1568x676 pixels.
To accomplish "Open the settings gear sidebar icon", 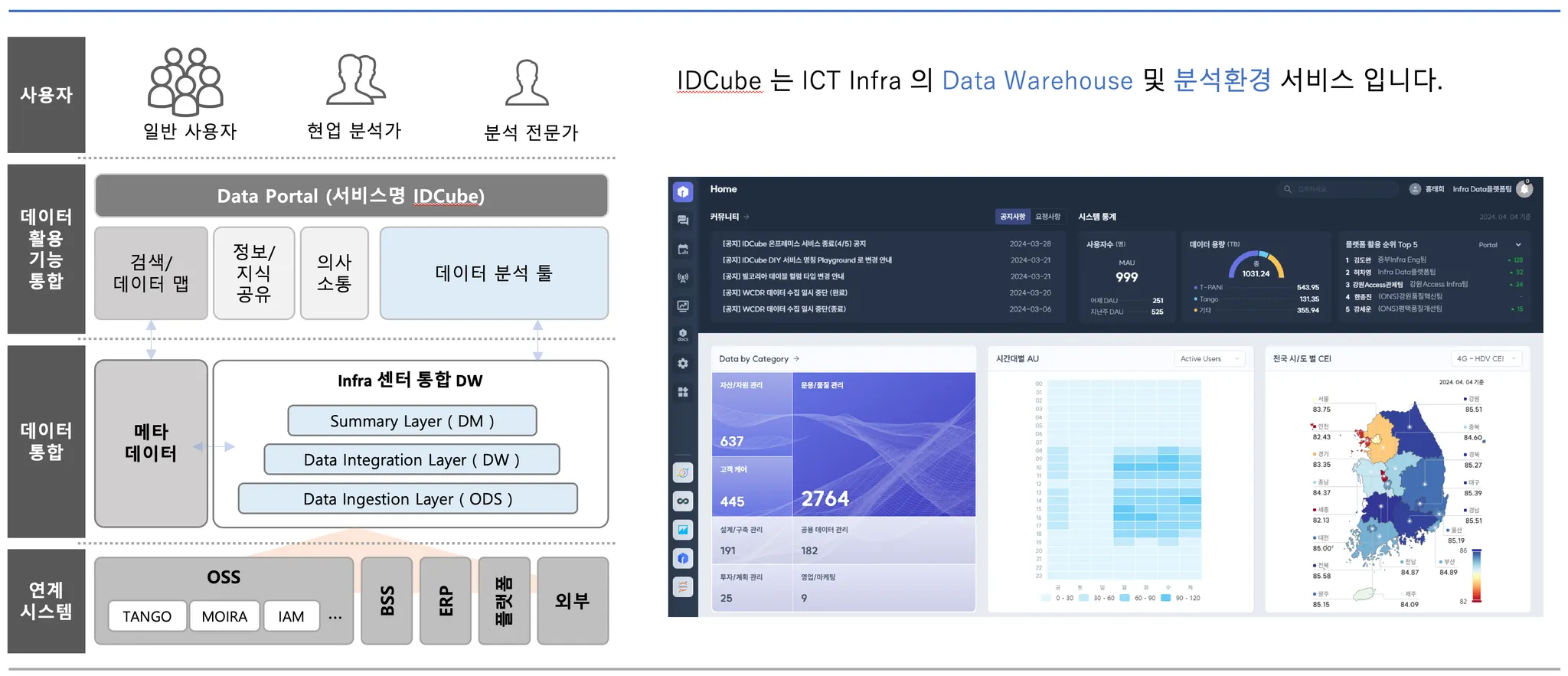I will pos(683,364).
